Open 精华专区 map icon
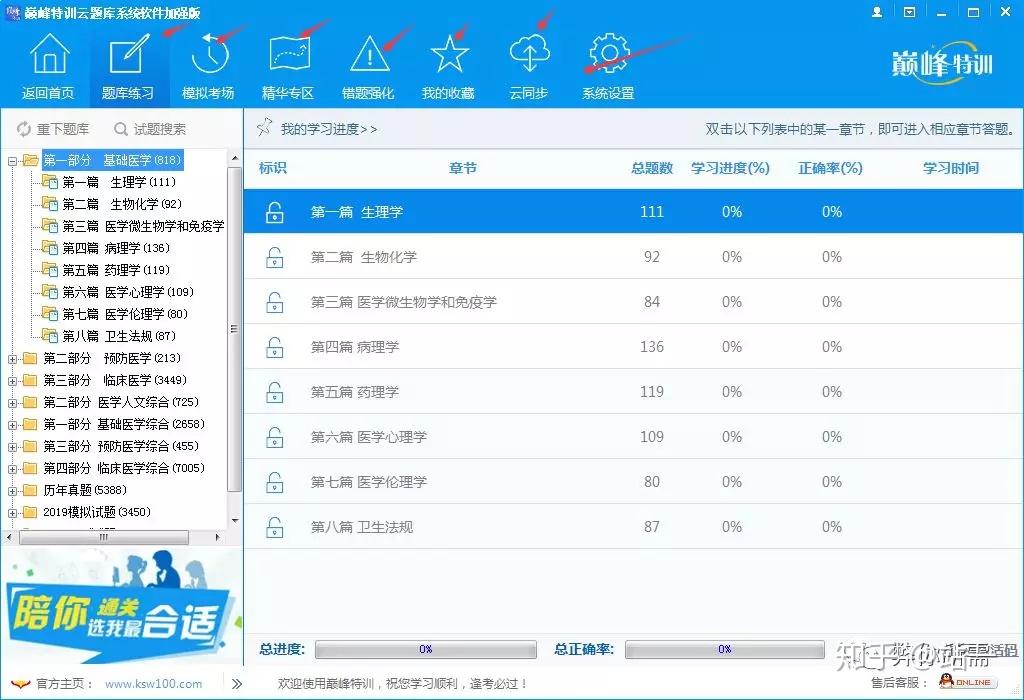Screen dimensions: 1024x700 pyautogui.click(x=289, y=54)
